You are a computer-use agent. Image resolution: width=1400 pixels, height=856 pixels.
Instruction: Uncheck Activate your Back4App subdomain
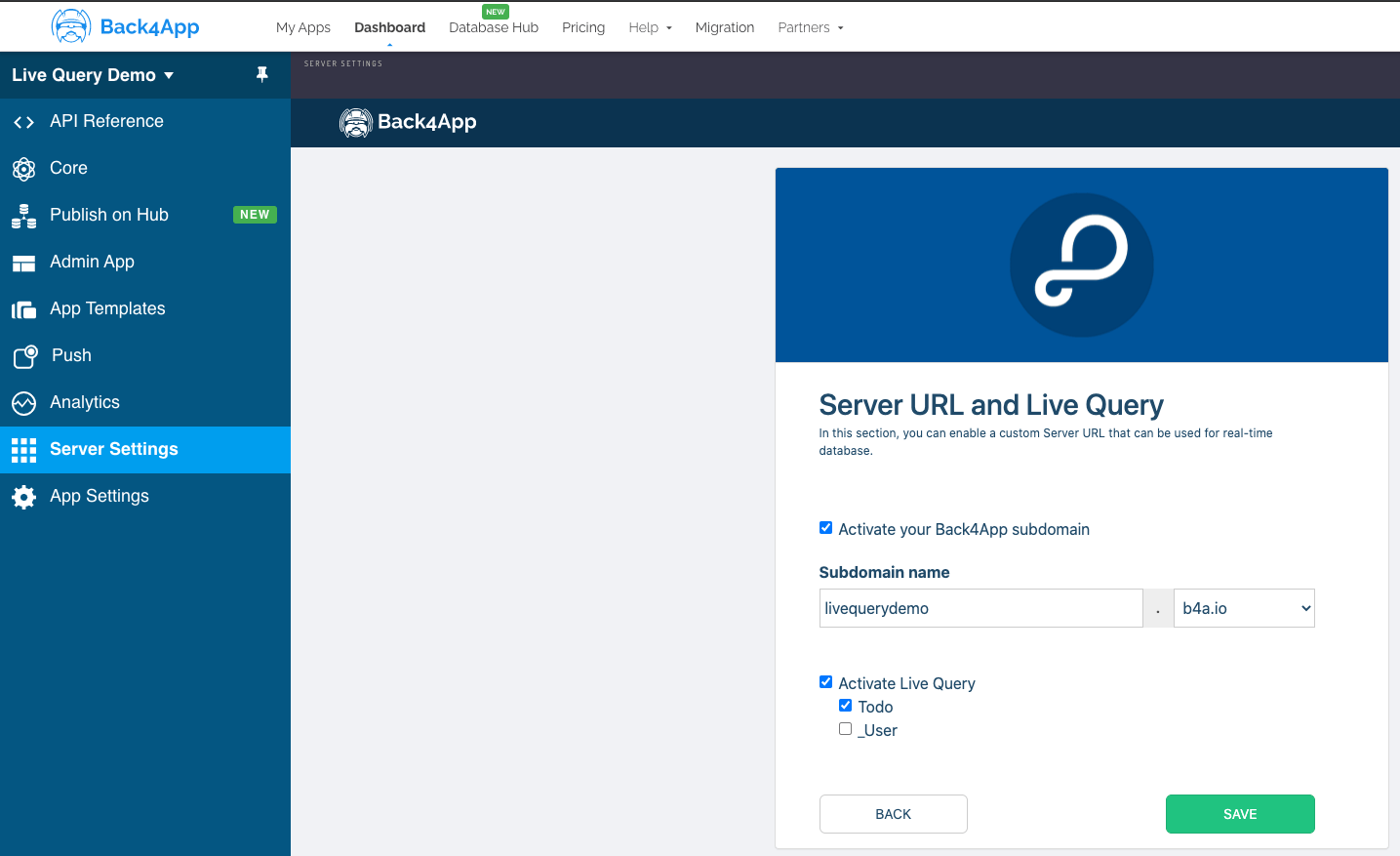tap(825, 527)
